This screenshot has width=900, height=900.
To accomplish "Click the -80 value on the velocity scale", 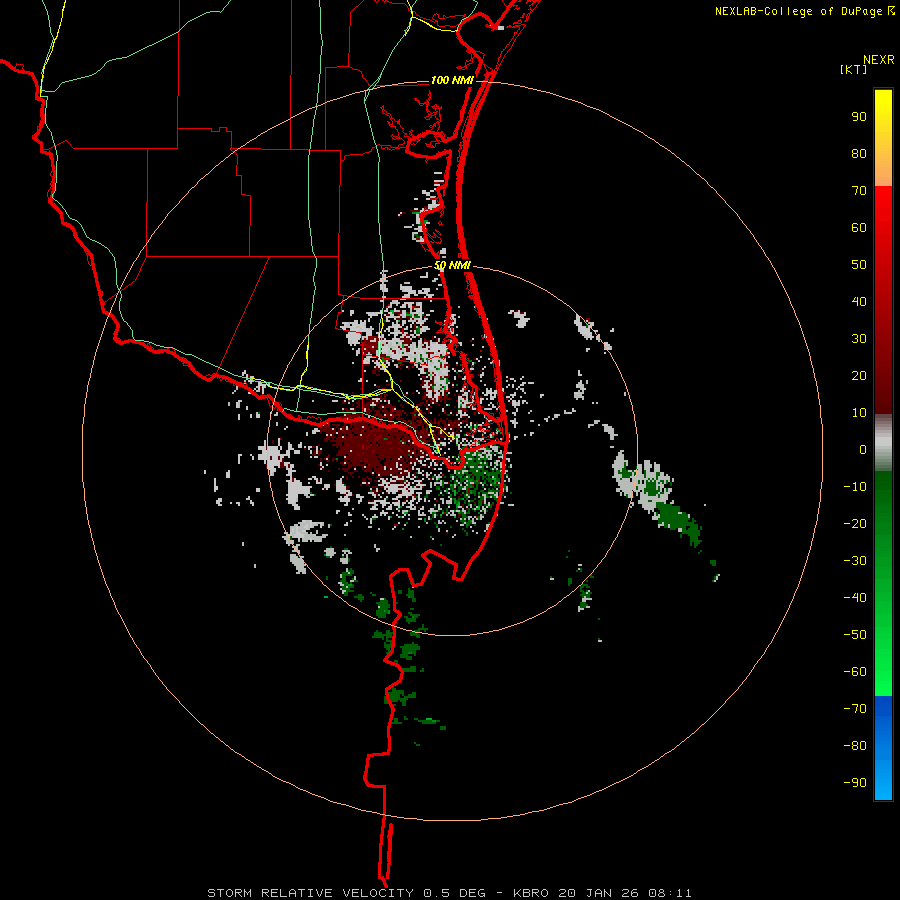I will click(x=855, y=746).
